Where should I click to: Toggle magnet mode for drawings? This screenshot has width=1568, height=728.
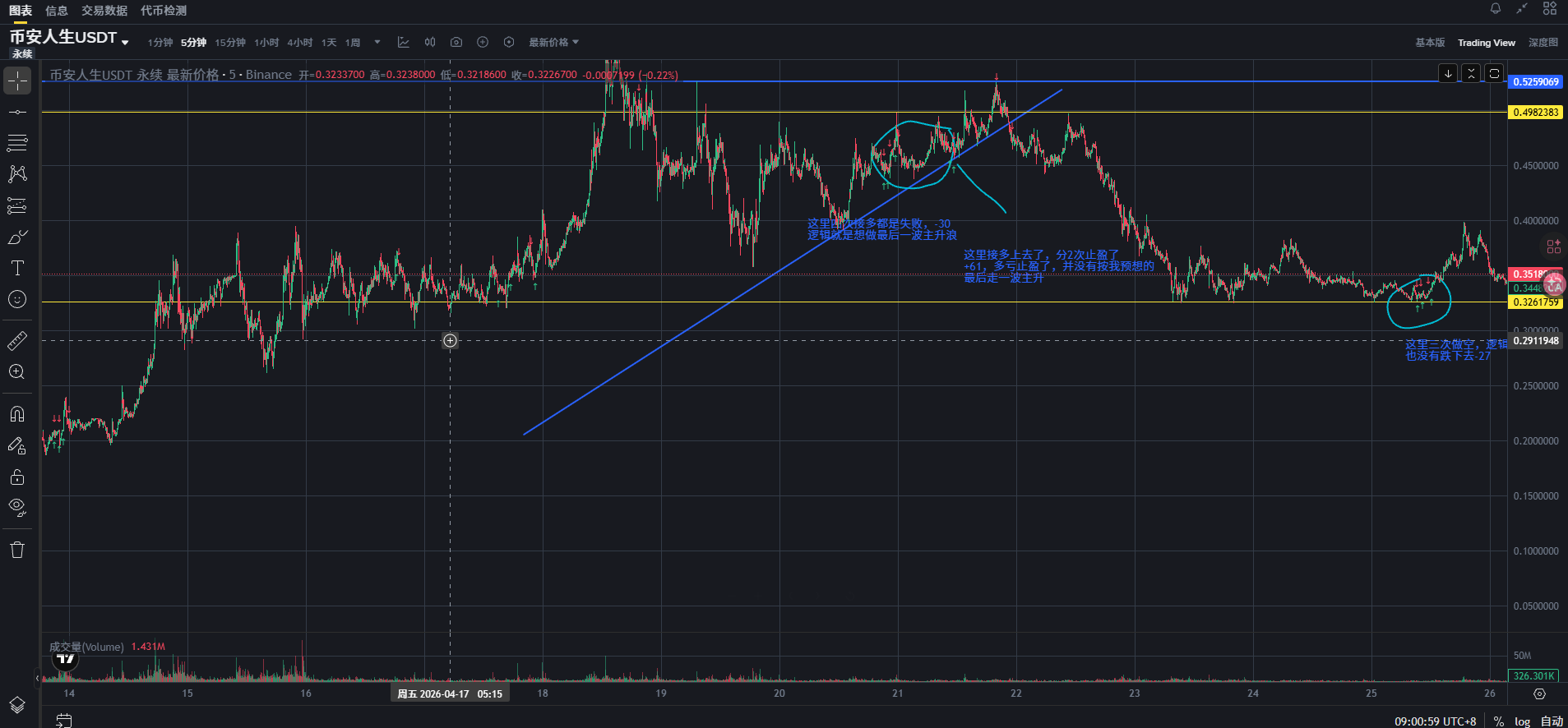17,414
